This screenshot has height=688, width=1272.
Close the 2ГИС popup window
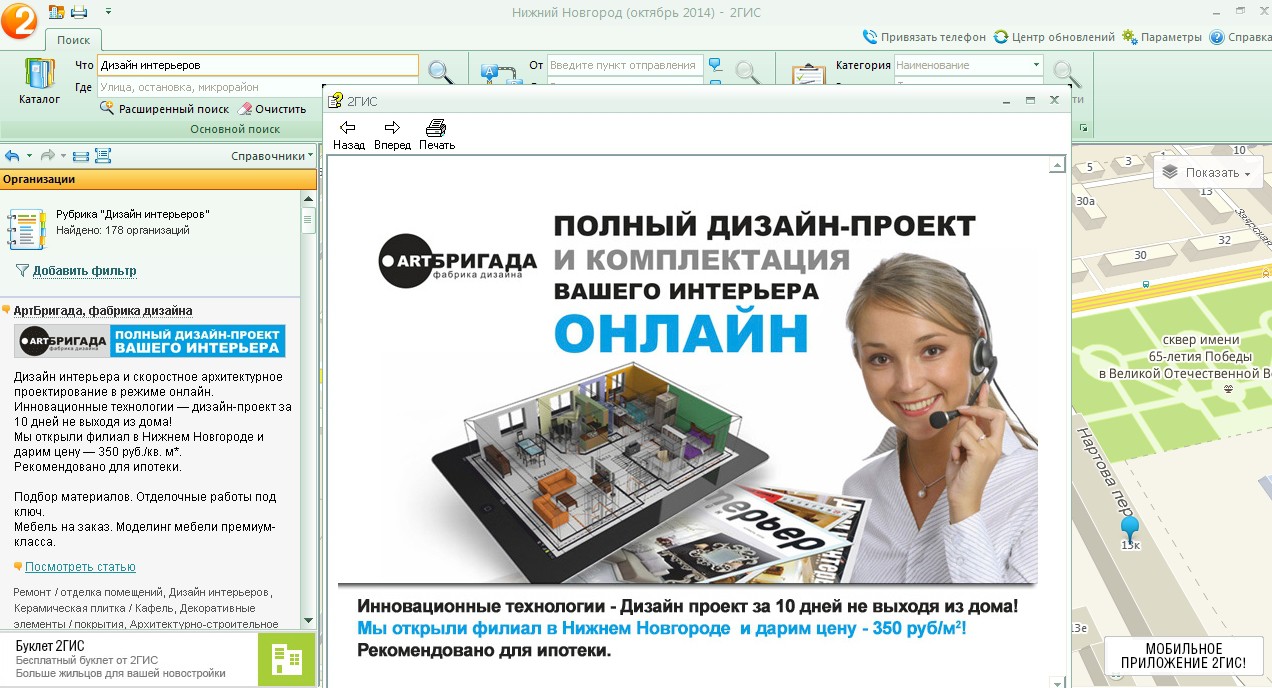[x=1054, y=100]
